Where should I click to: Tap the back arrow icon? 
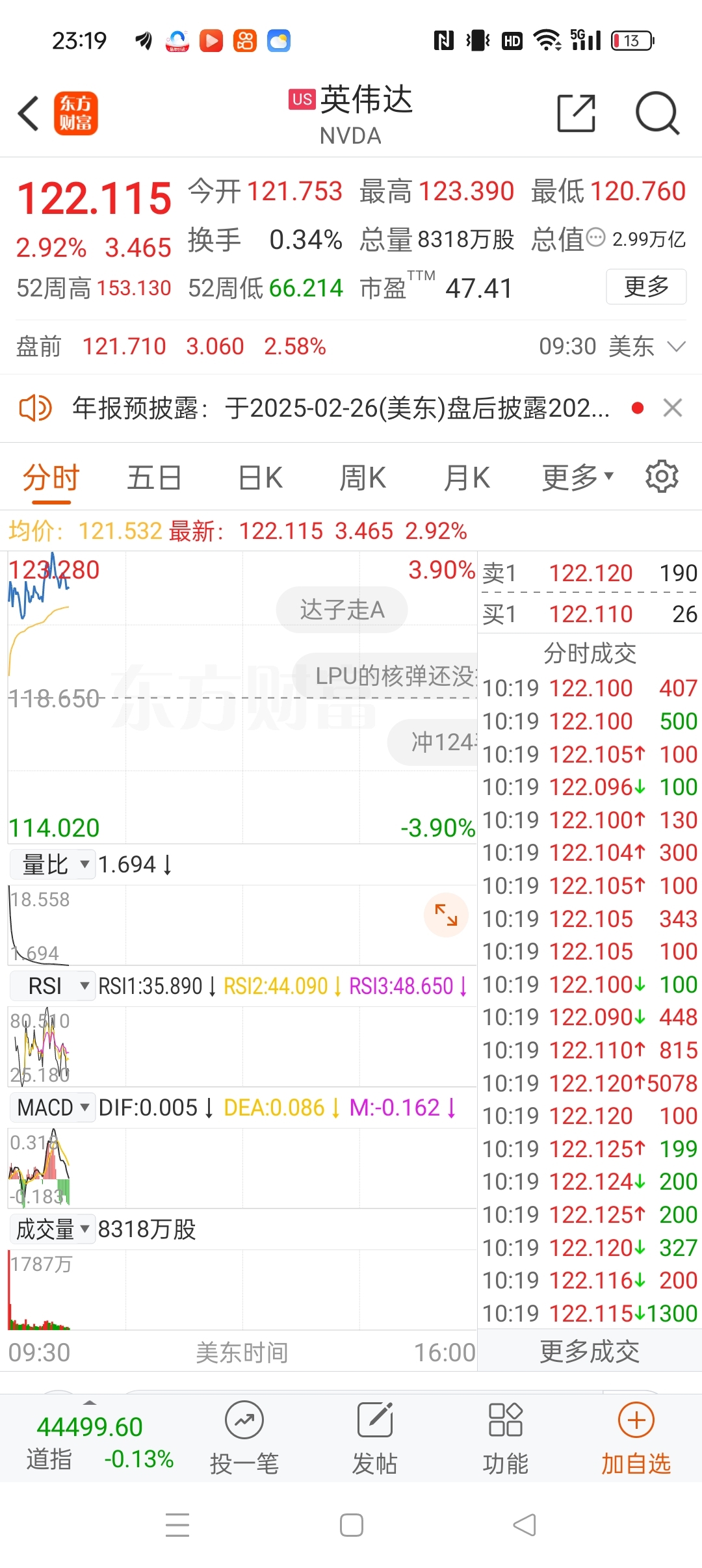[x=29, y=113]
